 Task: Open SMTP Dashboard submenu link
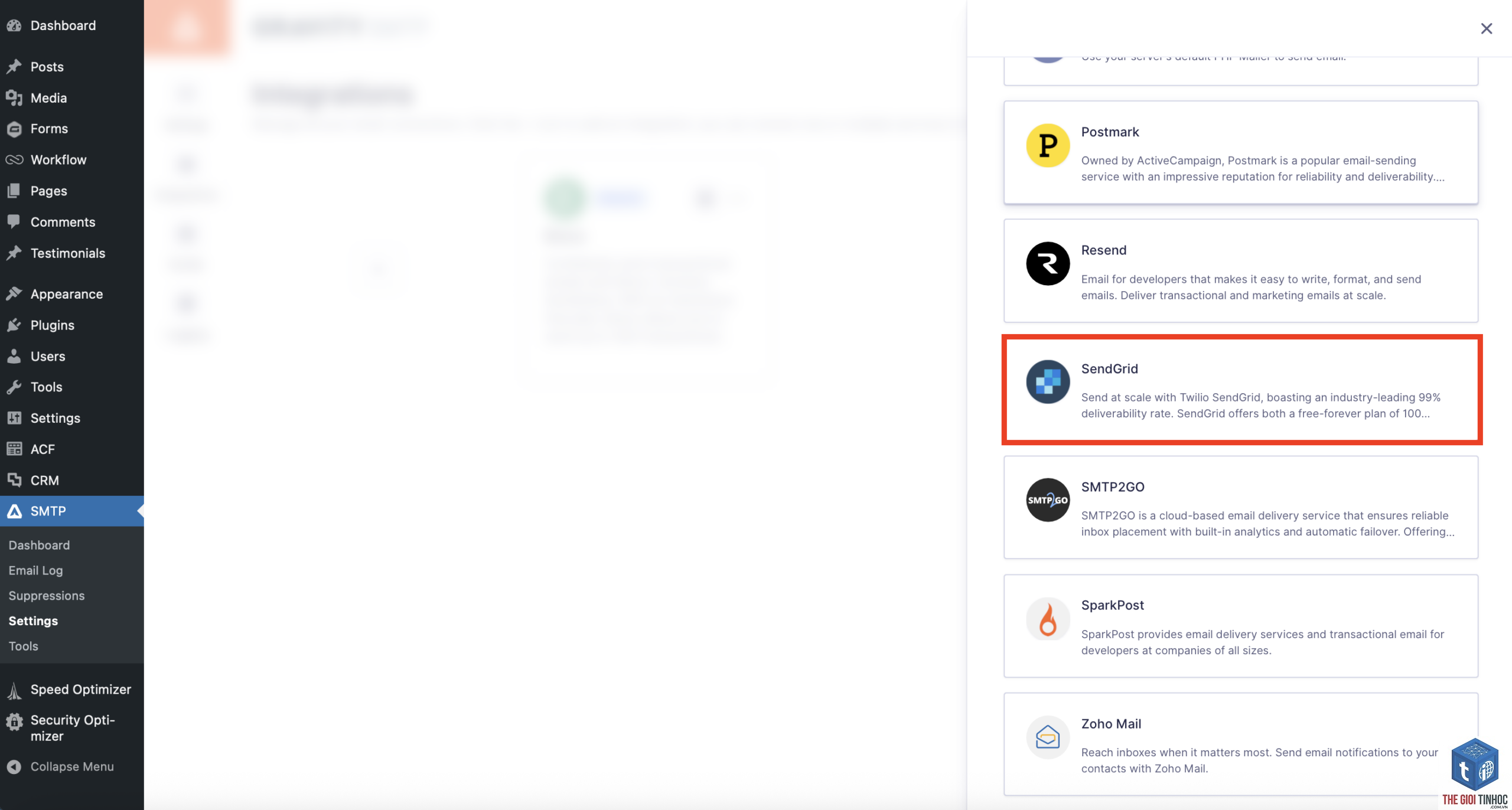(39, 545)
